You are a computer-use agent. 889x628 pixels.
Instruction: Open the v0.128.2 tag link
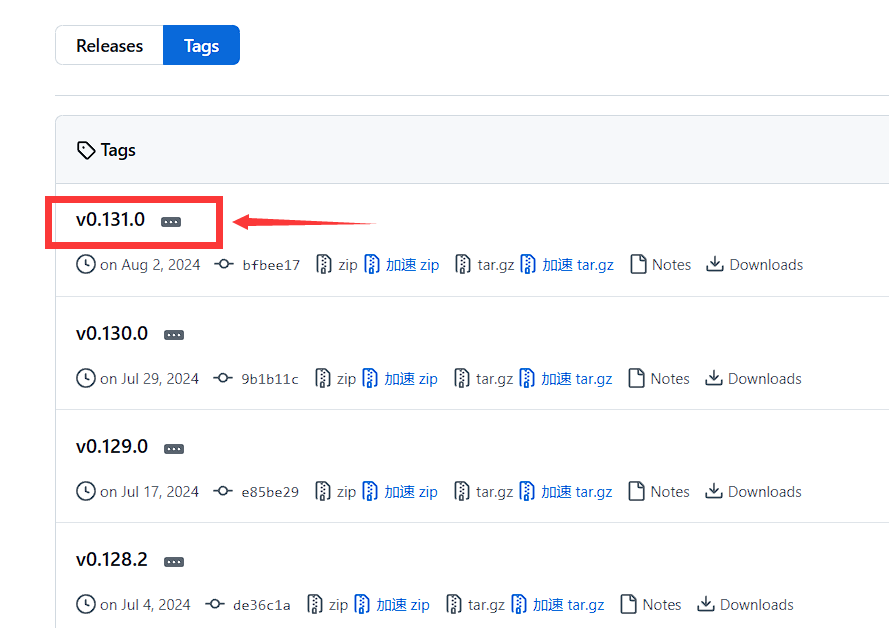[111, 560]
